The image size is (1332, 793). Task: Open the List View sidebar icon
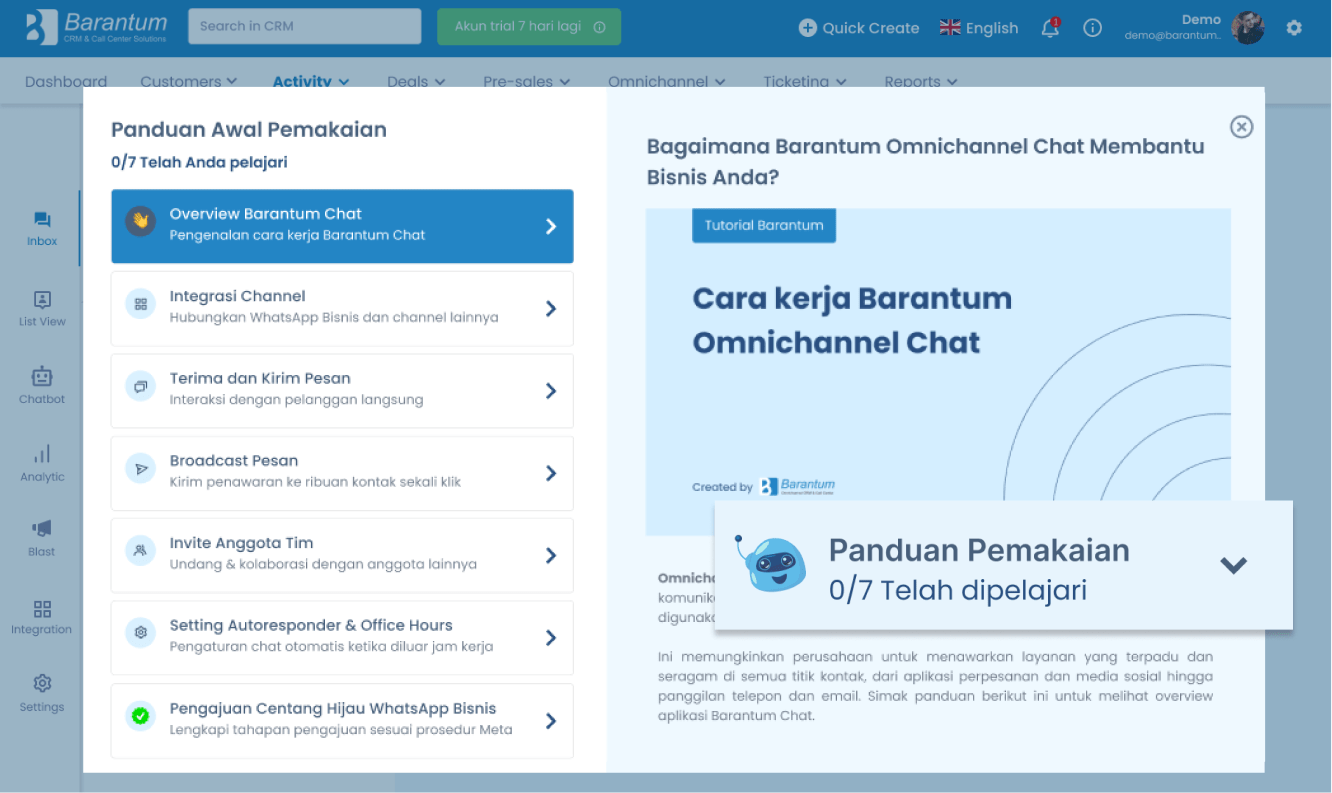coord(42,300)
